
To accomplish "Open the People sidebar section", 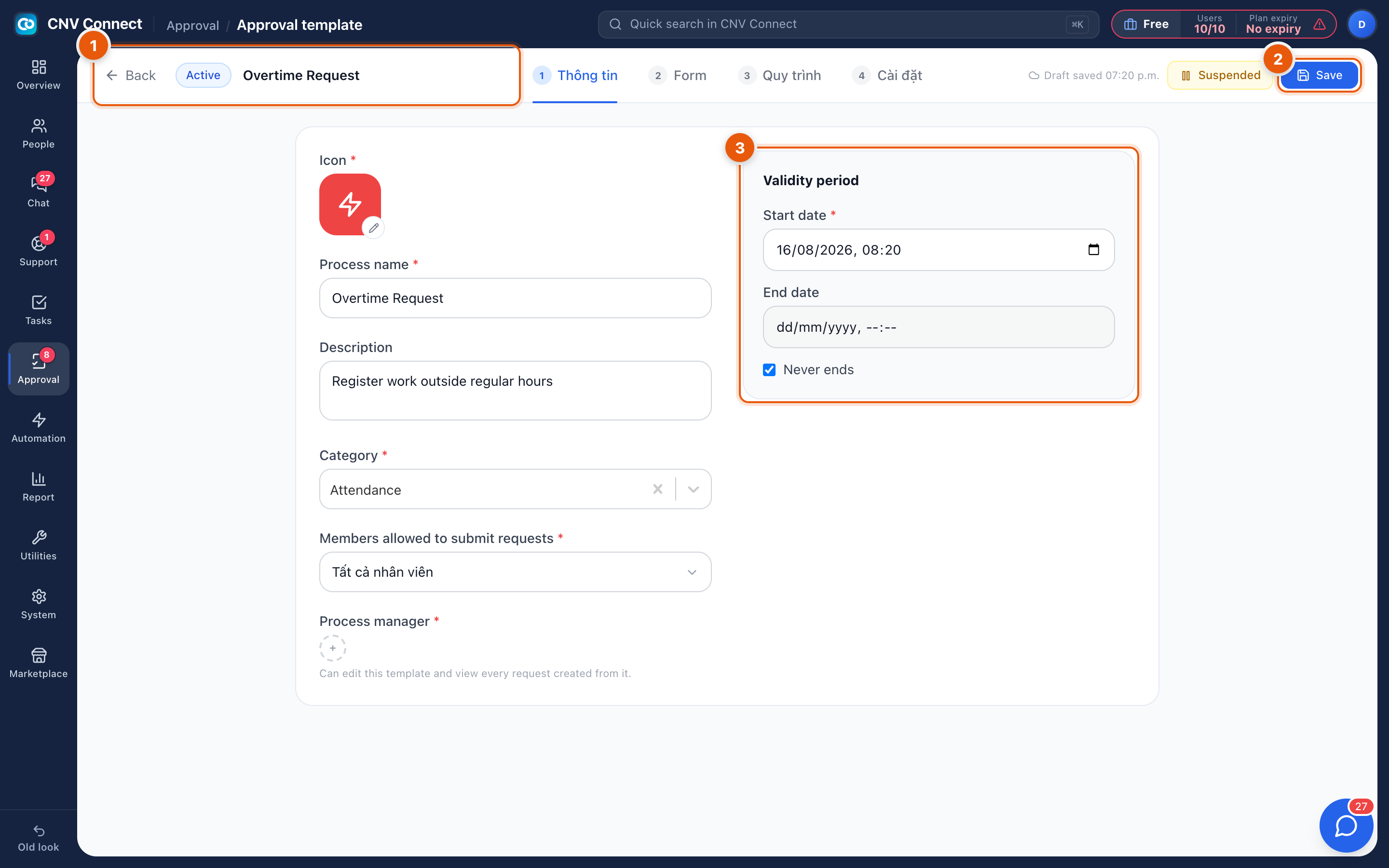I will point(39,134).
